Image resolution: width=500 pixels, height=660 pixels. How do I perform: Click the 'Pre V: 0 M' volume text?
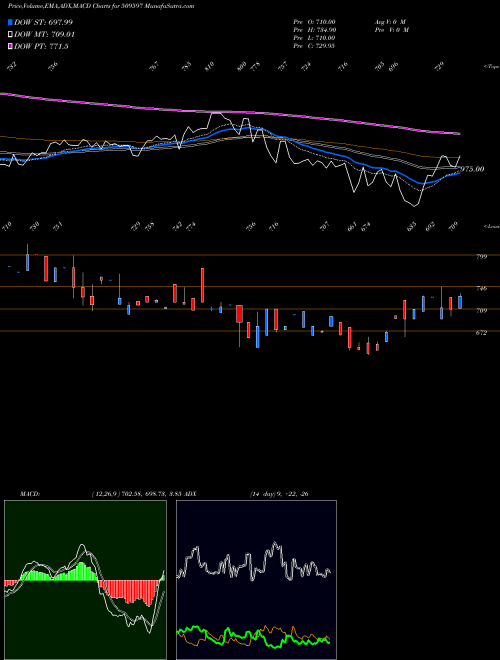point(393,30)
